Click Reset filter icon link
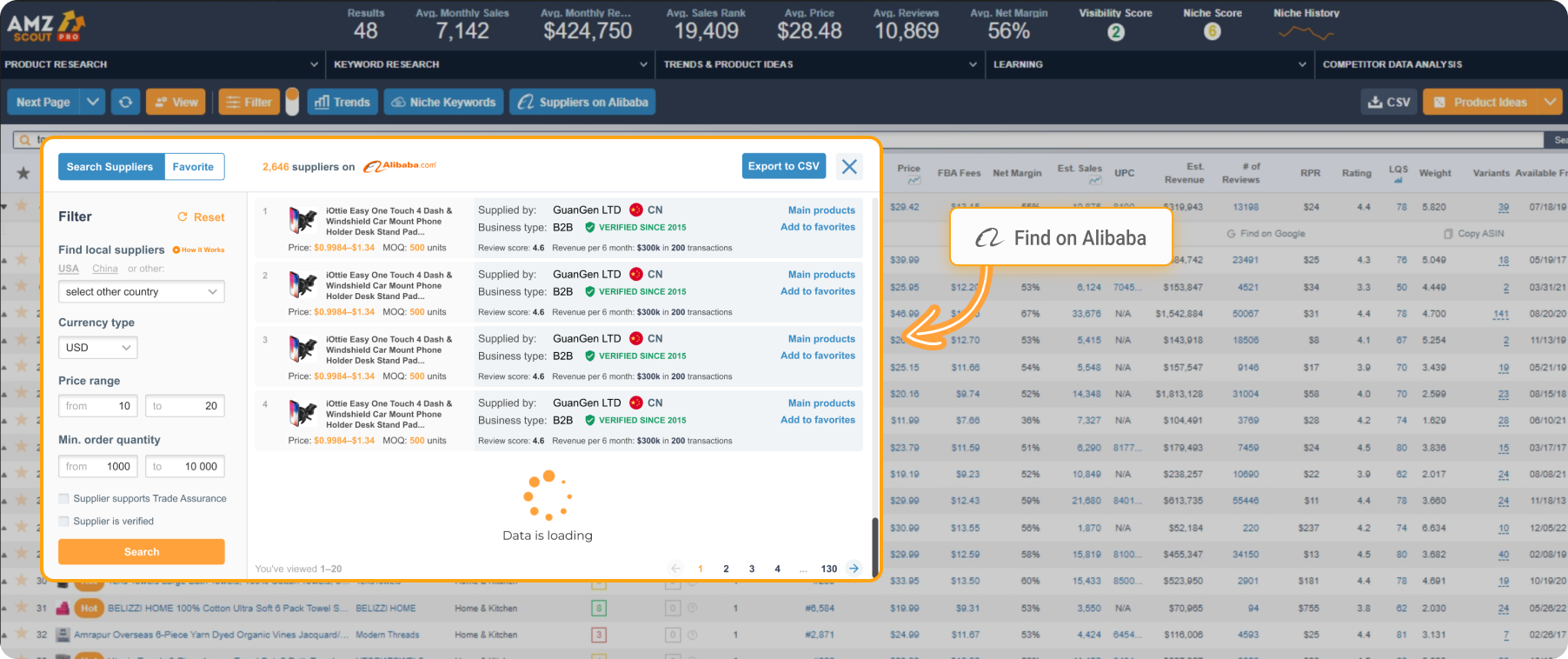 pos(201,217)
